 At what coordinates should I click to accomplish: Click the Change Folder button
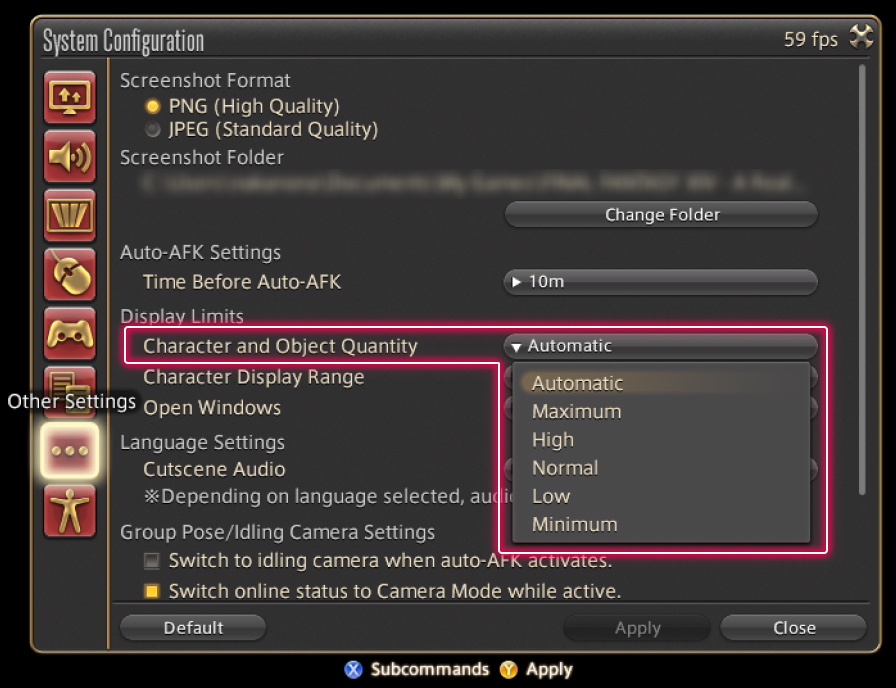pos(661,215)
